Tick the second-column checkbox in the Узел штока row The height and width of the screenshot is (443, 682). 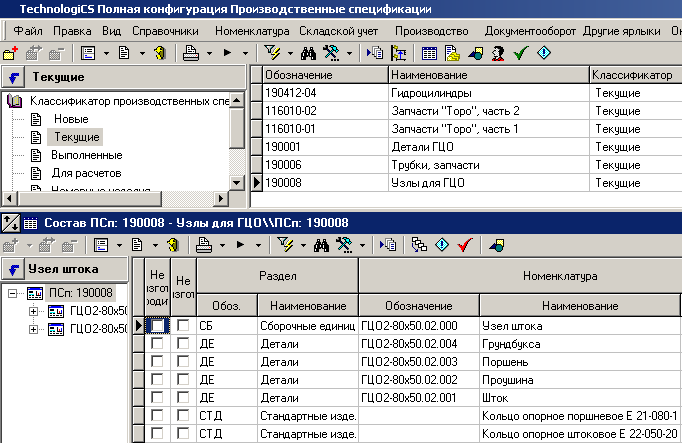tap(183, 325)
